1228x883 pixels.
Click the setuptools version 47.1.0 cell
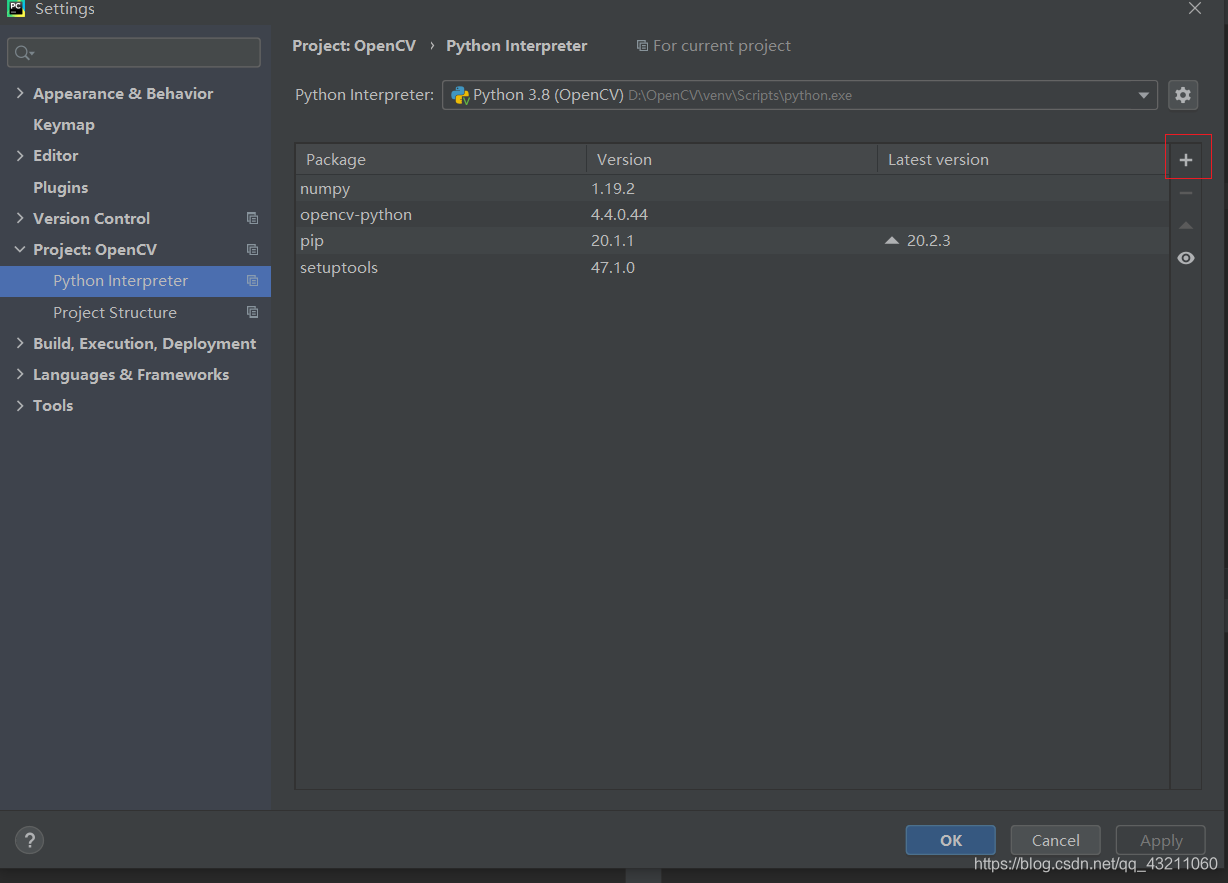point(613,268)
